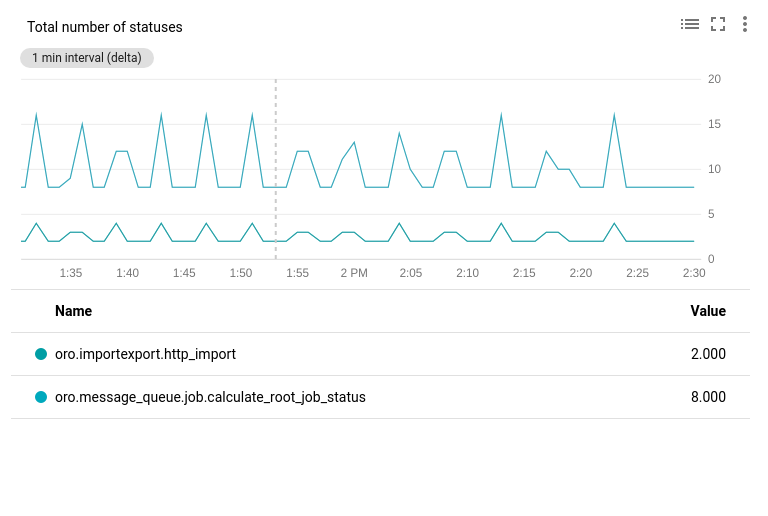Click the 8.000 value in legend

tap(708, 397)
